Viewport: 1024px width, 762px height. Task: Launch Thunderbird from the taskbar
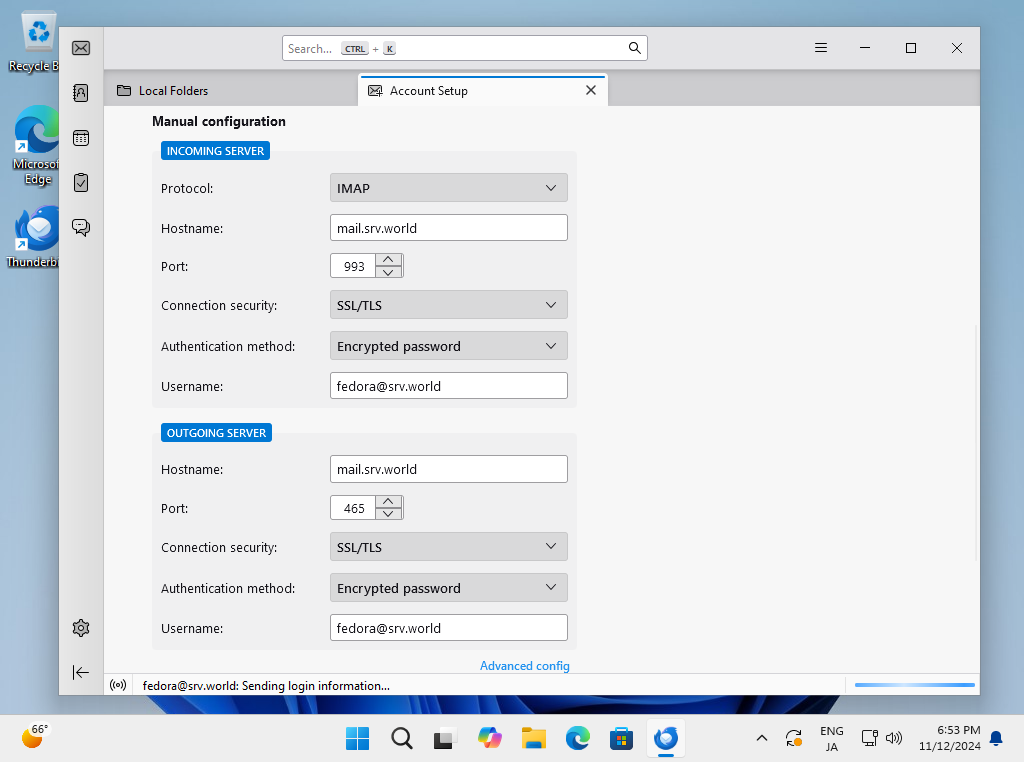pos(665,738)
